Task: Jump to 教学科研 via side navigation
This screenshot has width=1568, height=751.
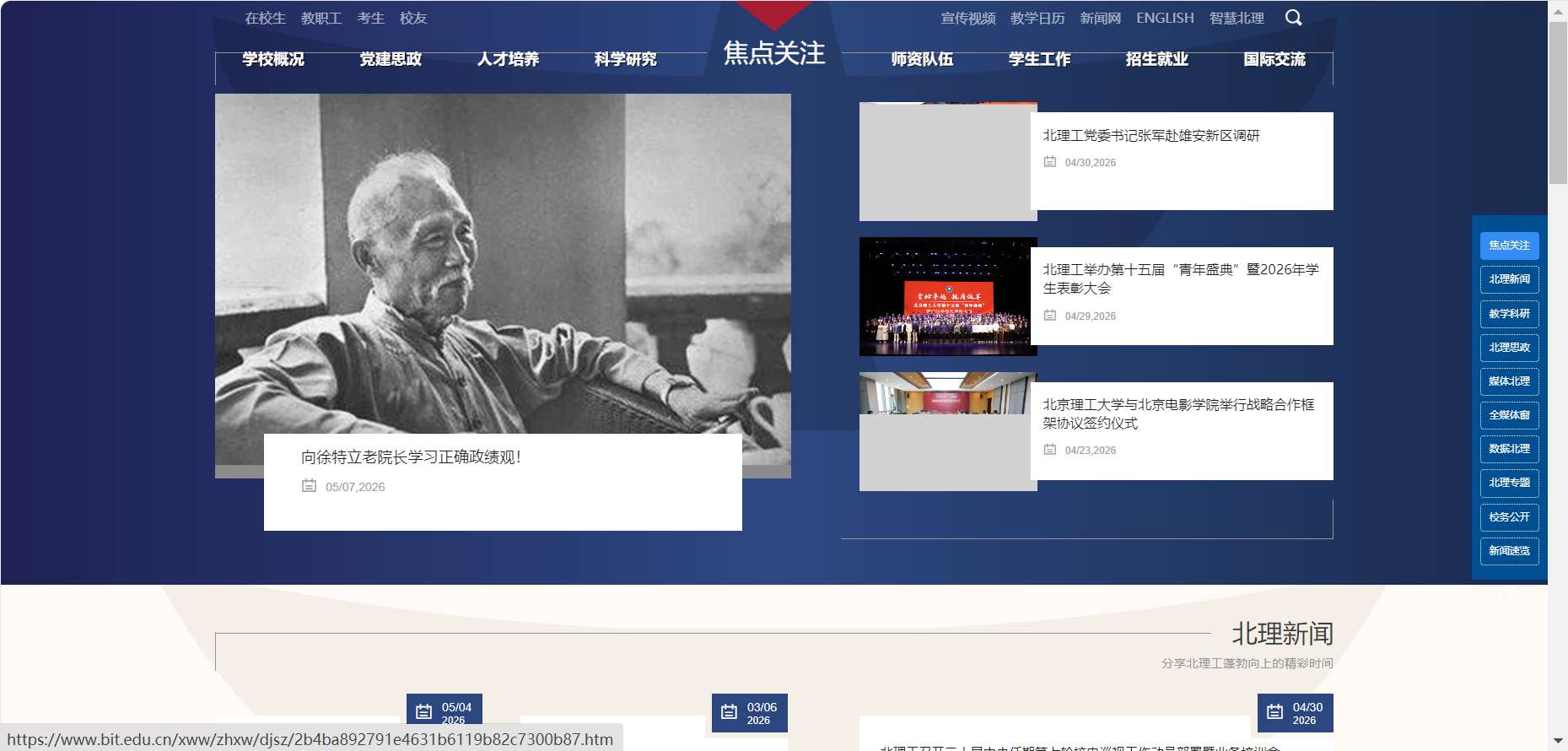Action: [x=1510, y=314]
